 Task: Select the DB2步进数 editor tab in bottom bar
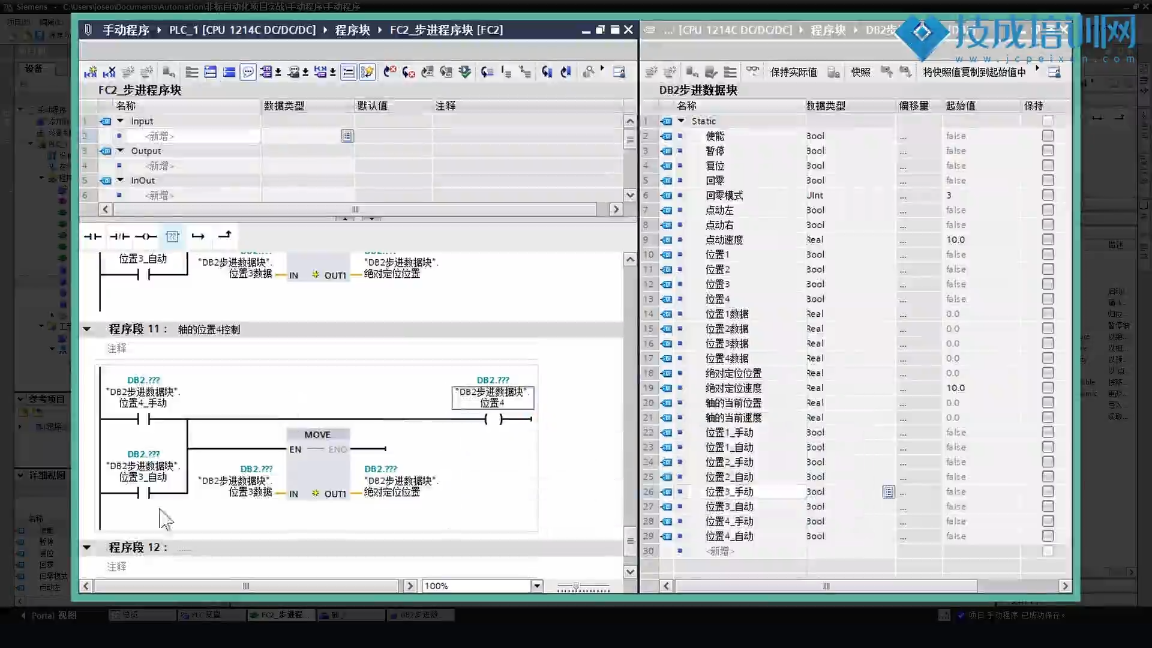tap(420, 615)
